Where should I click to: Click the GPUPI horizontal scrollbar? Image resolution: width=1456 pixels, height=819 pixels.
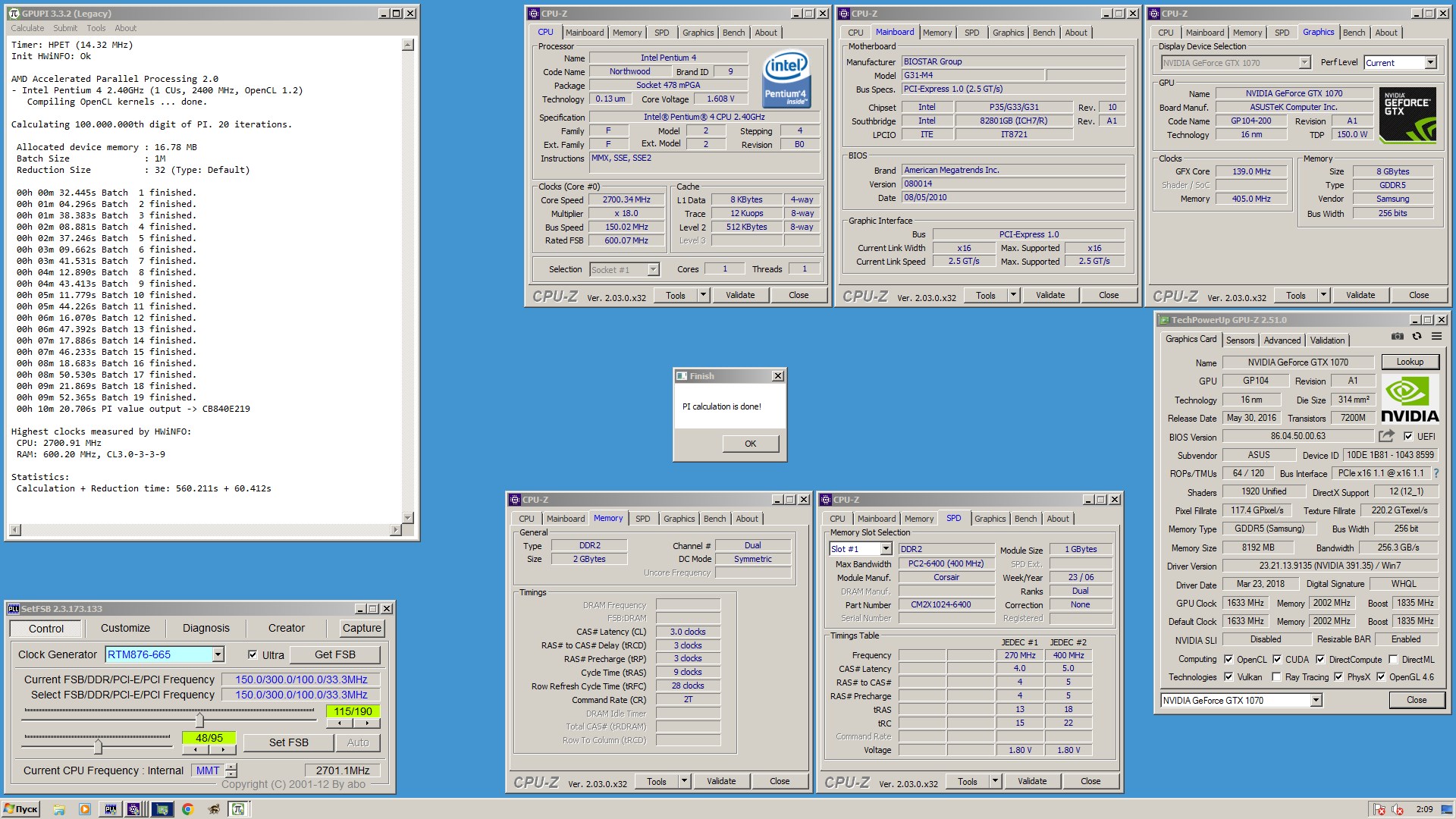pyautogui.click(x=205, y=530)
